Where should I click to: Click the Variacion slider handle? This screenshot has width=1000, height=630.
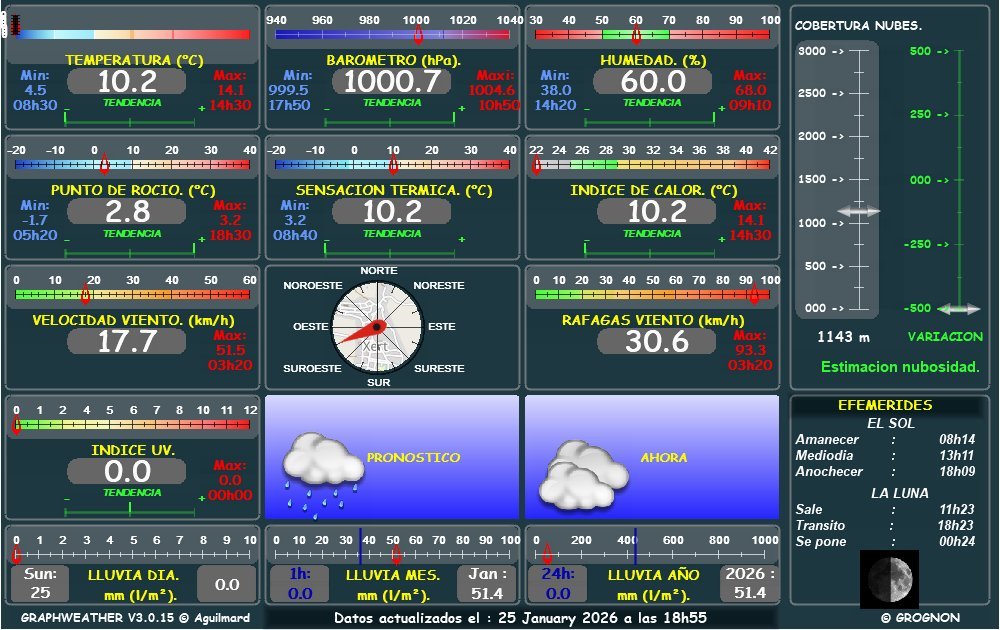[x=958, y=309]
